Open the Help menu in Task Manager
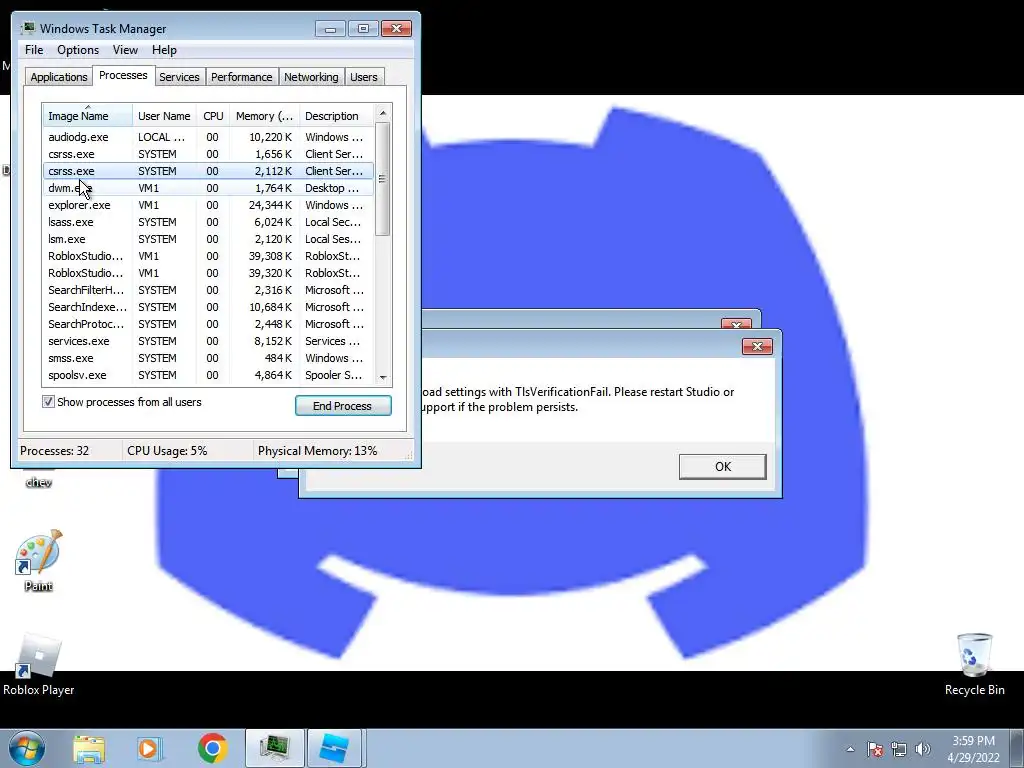1024x768 pixels. 164,50
